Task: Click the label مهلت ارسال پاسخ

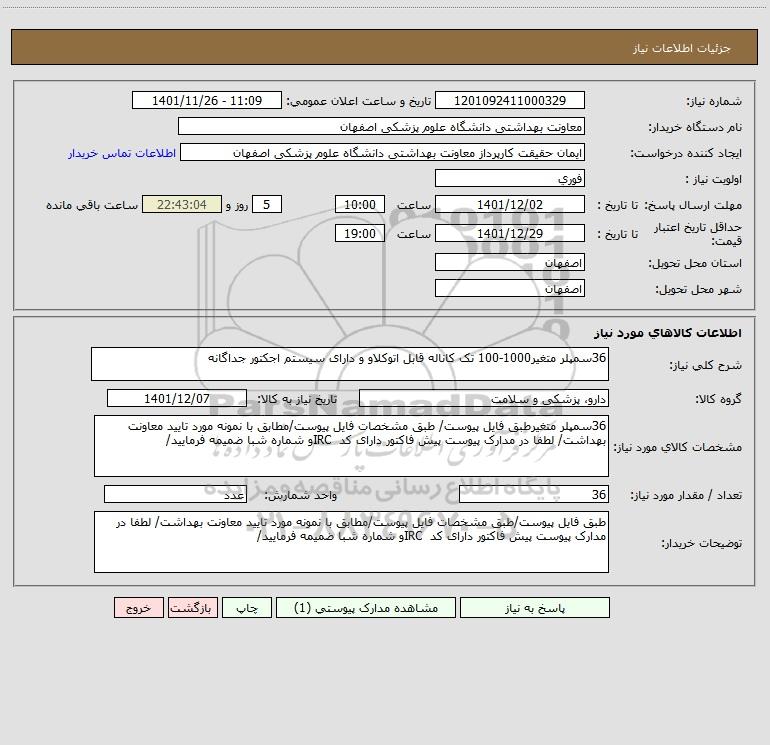Action: pos(693,205)
